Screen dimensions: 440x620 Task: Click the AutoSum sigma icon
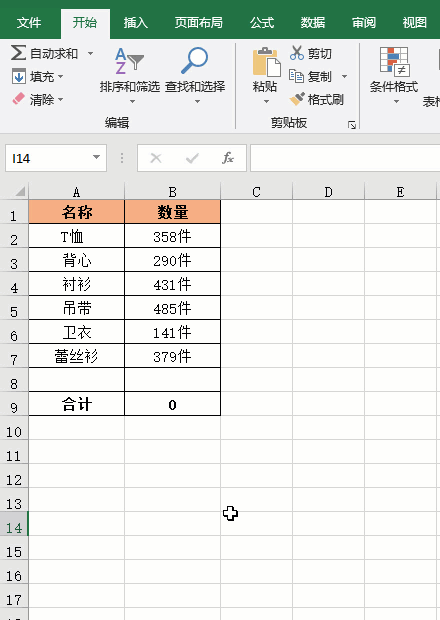tap(18, 53)
